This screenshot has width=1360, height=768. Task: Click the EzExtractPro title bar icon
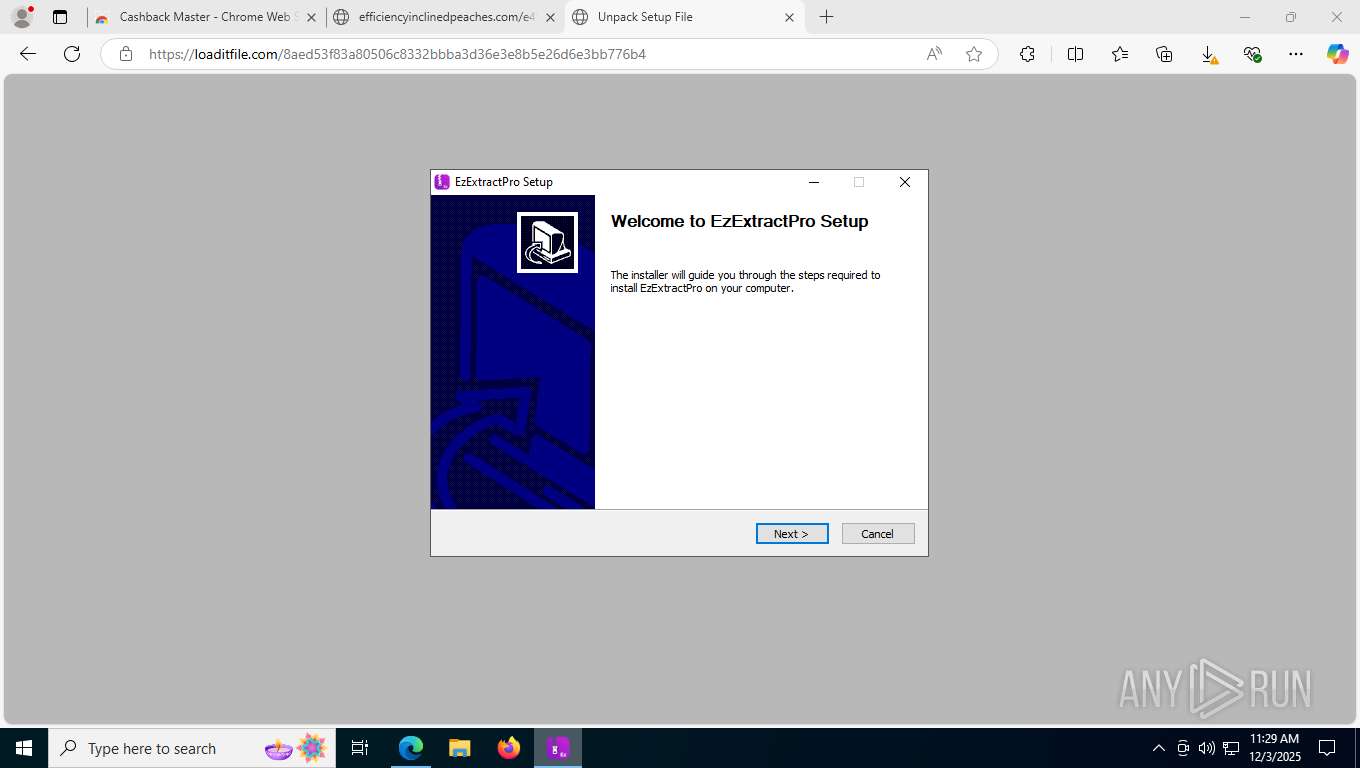442,182
